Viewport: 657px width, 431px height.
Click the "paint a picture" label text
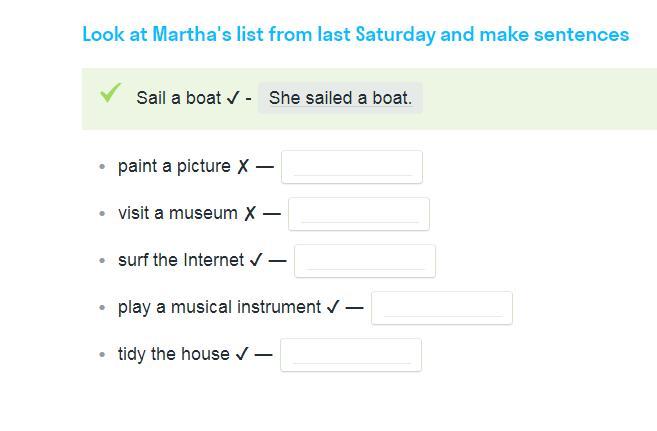[174, 166]
